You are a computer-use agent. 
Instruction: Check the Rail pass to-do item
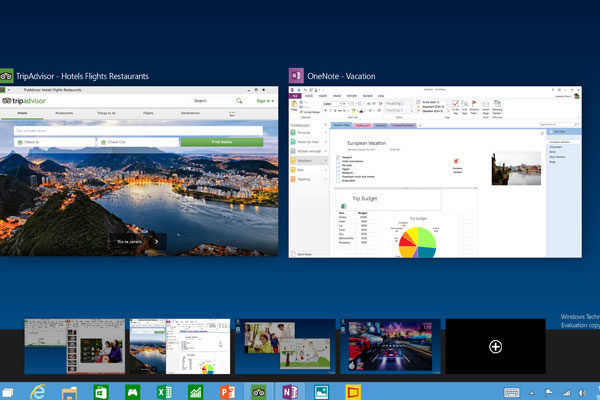click(338, 165)
